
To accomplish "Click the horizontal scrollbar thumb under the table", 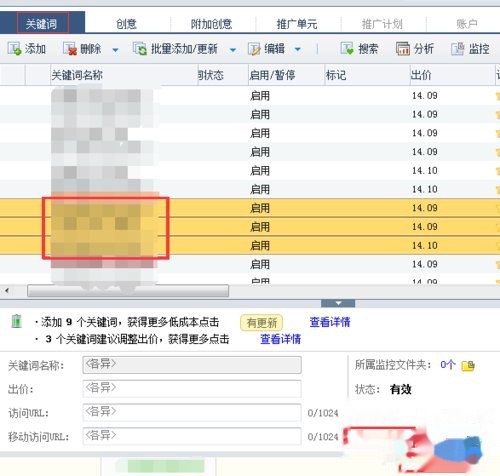I will coord(128,291).
